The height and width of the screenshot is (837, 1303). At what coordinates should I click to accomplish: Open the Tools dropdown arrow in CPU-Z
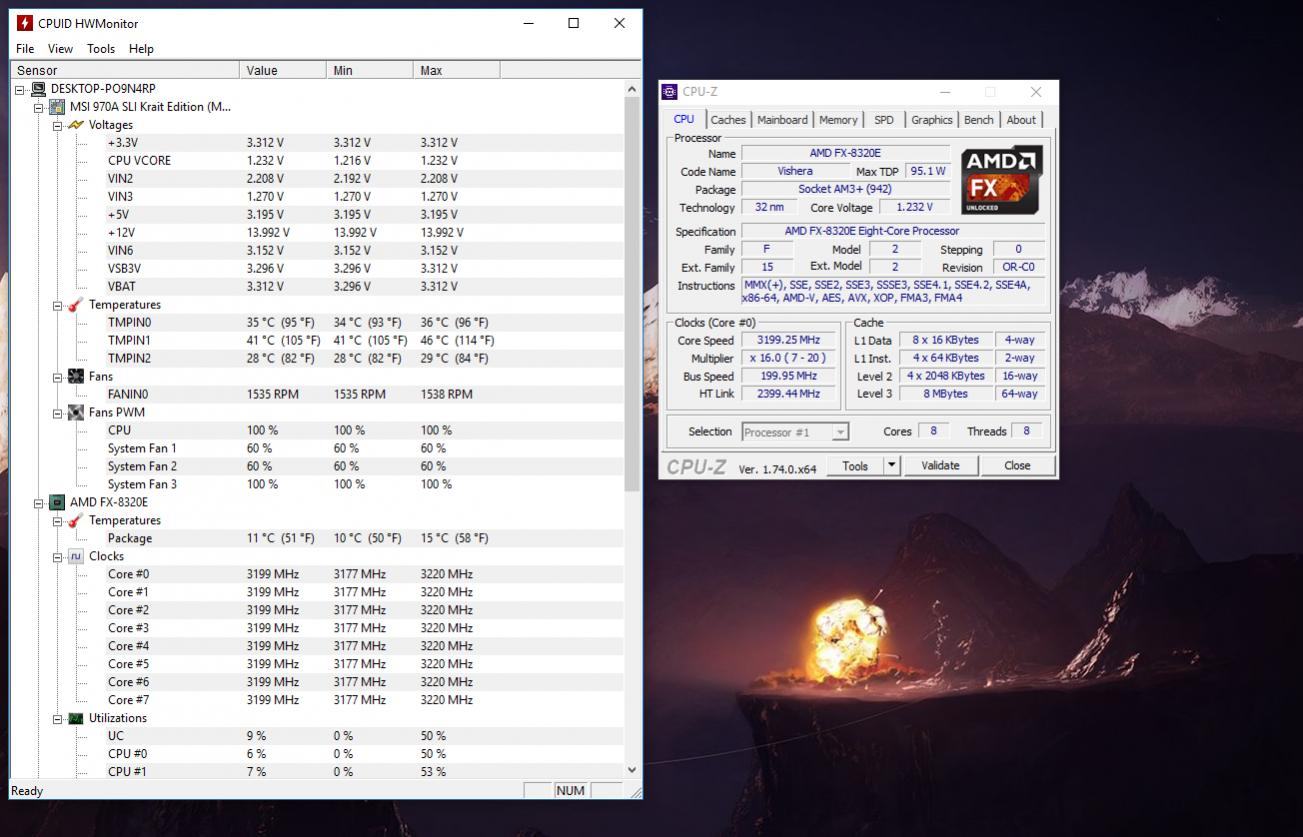tap(892, 465)
